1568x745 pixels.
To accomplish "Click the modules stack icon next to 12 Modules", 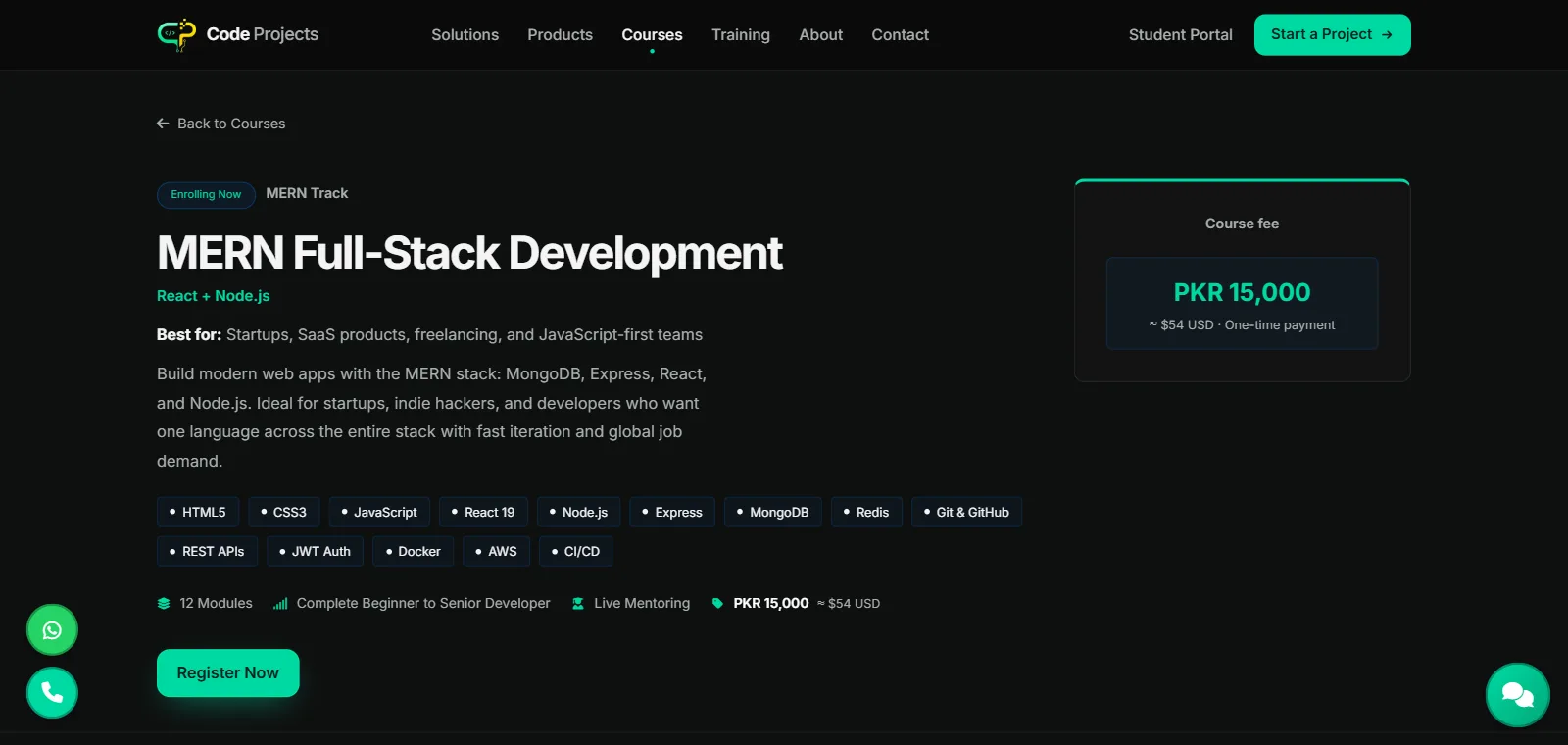I will pos(164,604).
